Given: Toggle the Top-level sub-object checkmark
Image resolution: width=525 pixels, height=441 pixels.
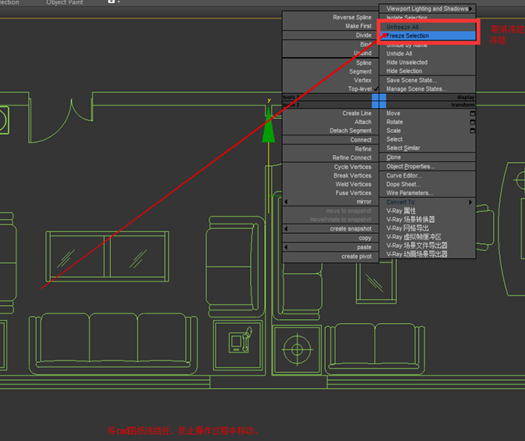Looking at the screenshot, I should click(376, 89).
